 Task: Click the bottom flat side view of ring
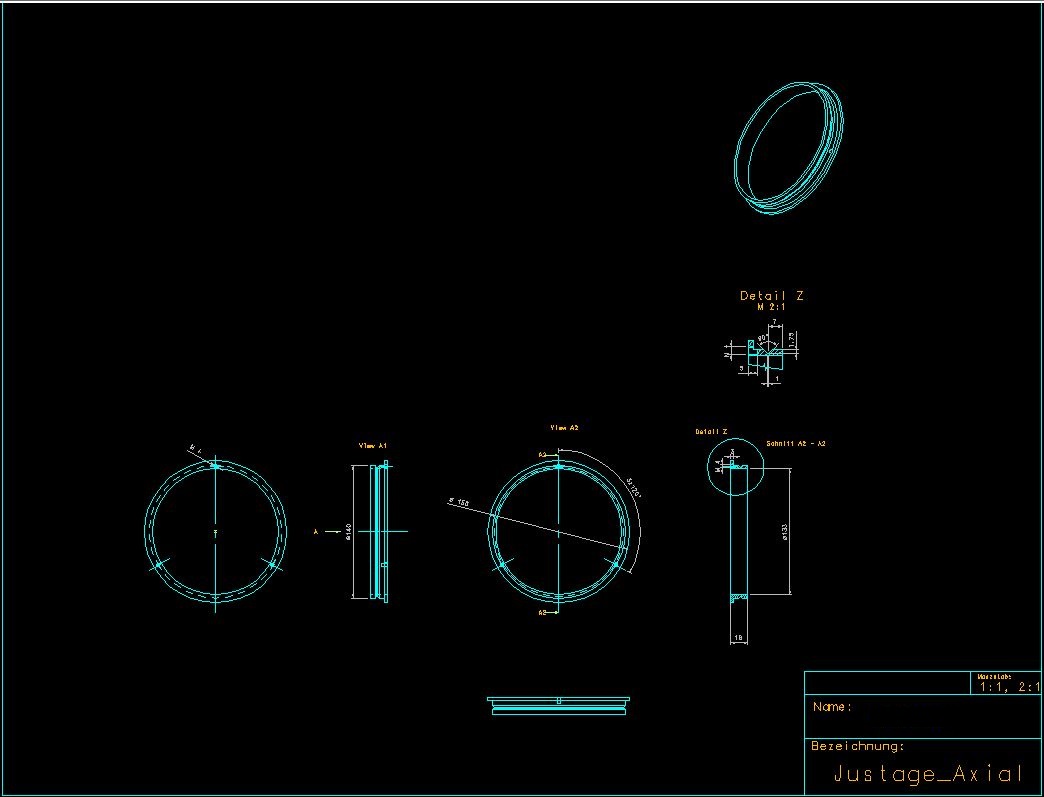[x=558, y=706]
